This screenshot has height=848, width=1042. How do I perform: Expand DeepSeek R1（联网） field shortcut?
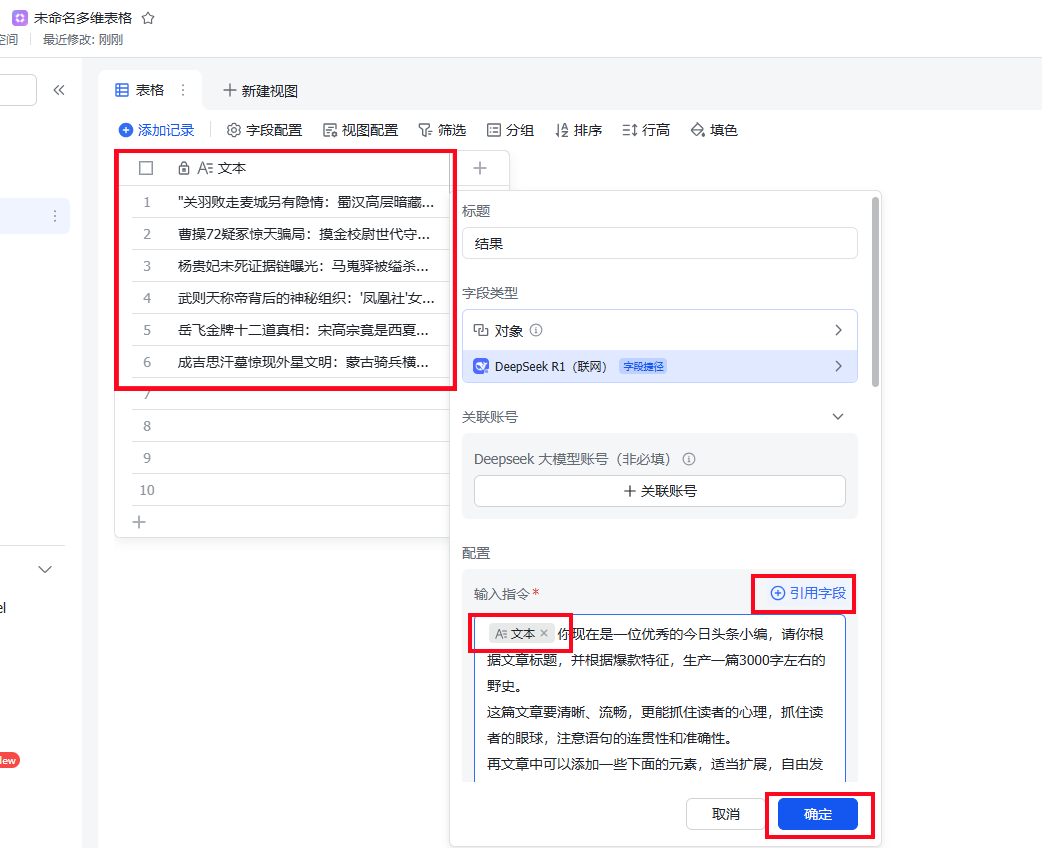coord(838,366)
